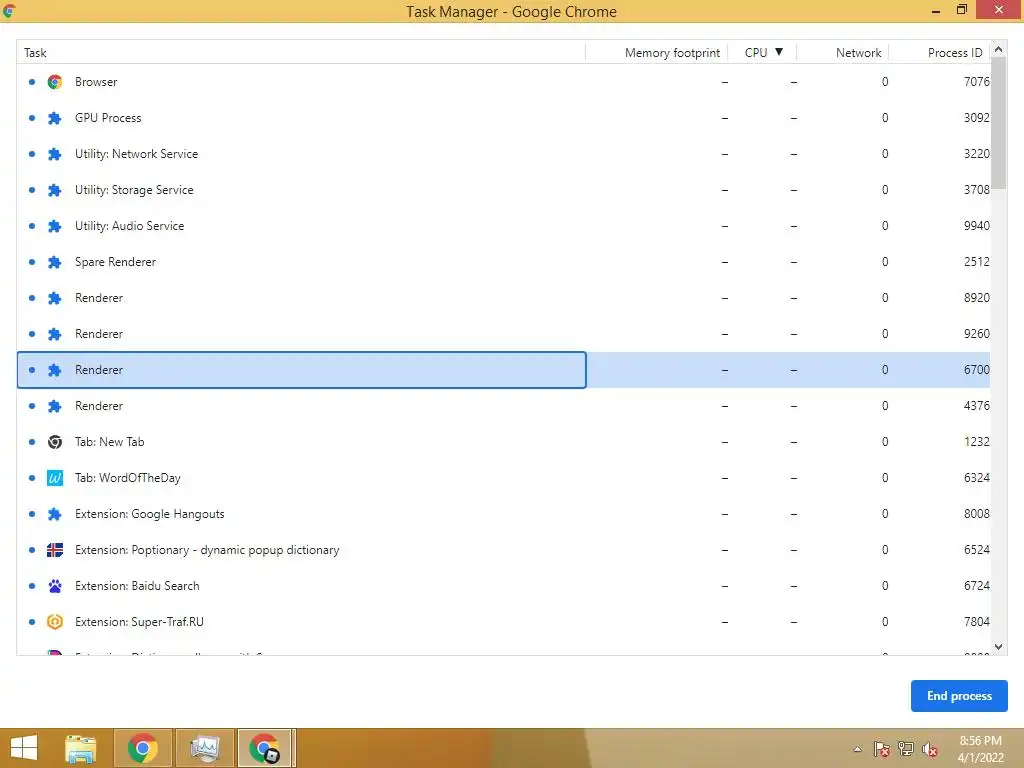Click scrollbar down arrow in task list
1024x768 pixels.
click(x=998, y=647)
